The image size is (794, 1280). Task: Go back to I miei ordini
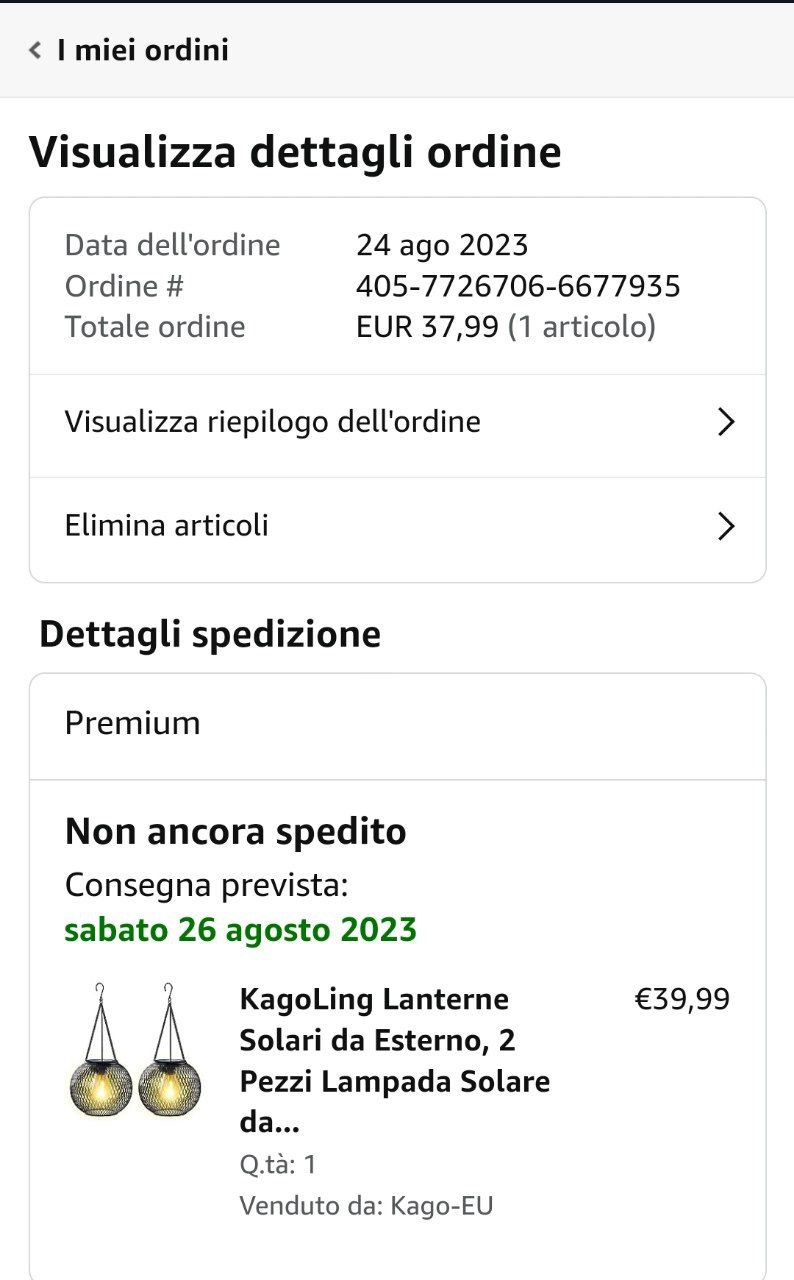142,50
